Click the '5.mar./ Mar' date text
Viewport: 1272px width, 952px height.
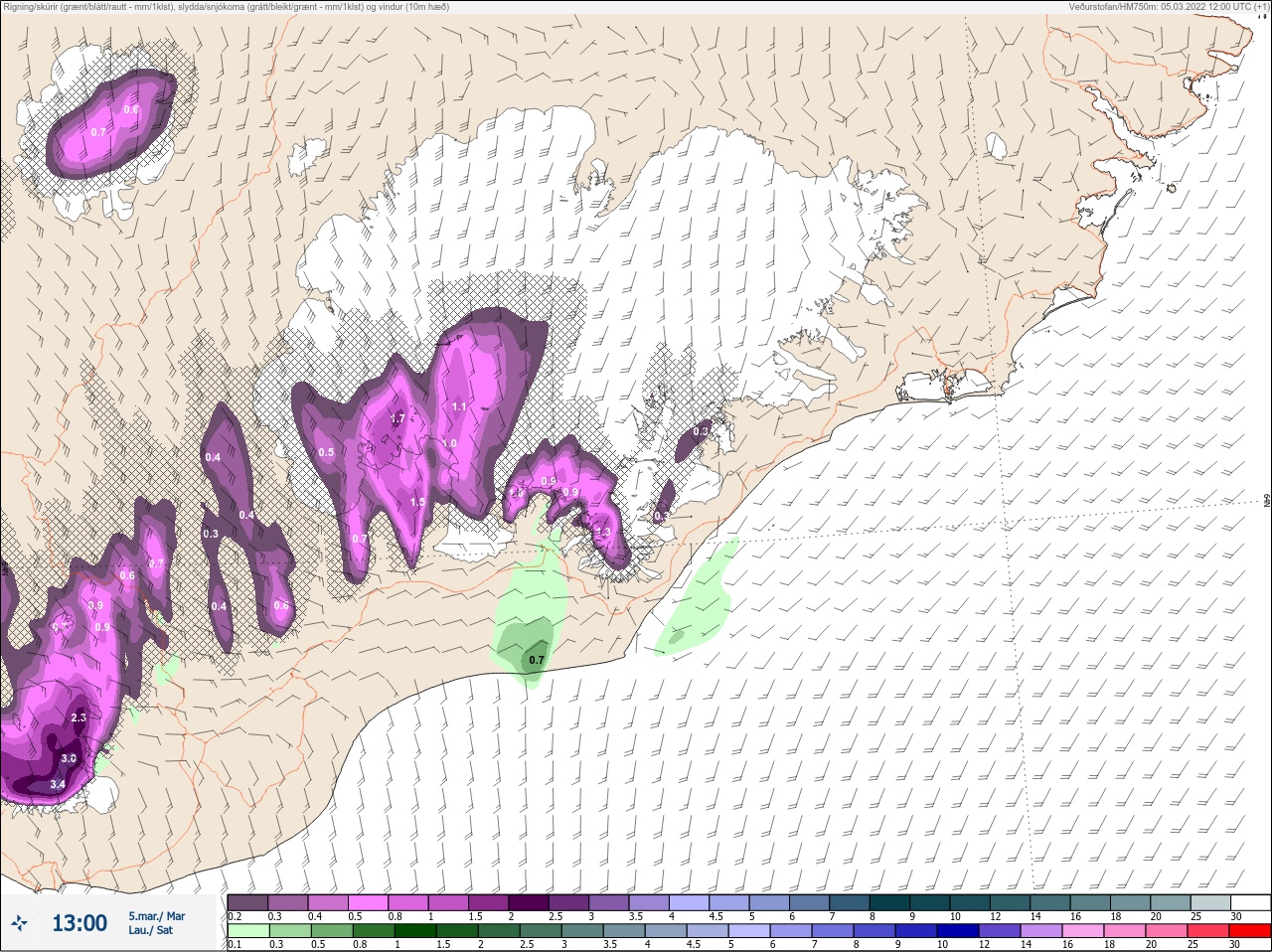(156, 916)
